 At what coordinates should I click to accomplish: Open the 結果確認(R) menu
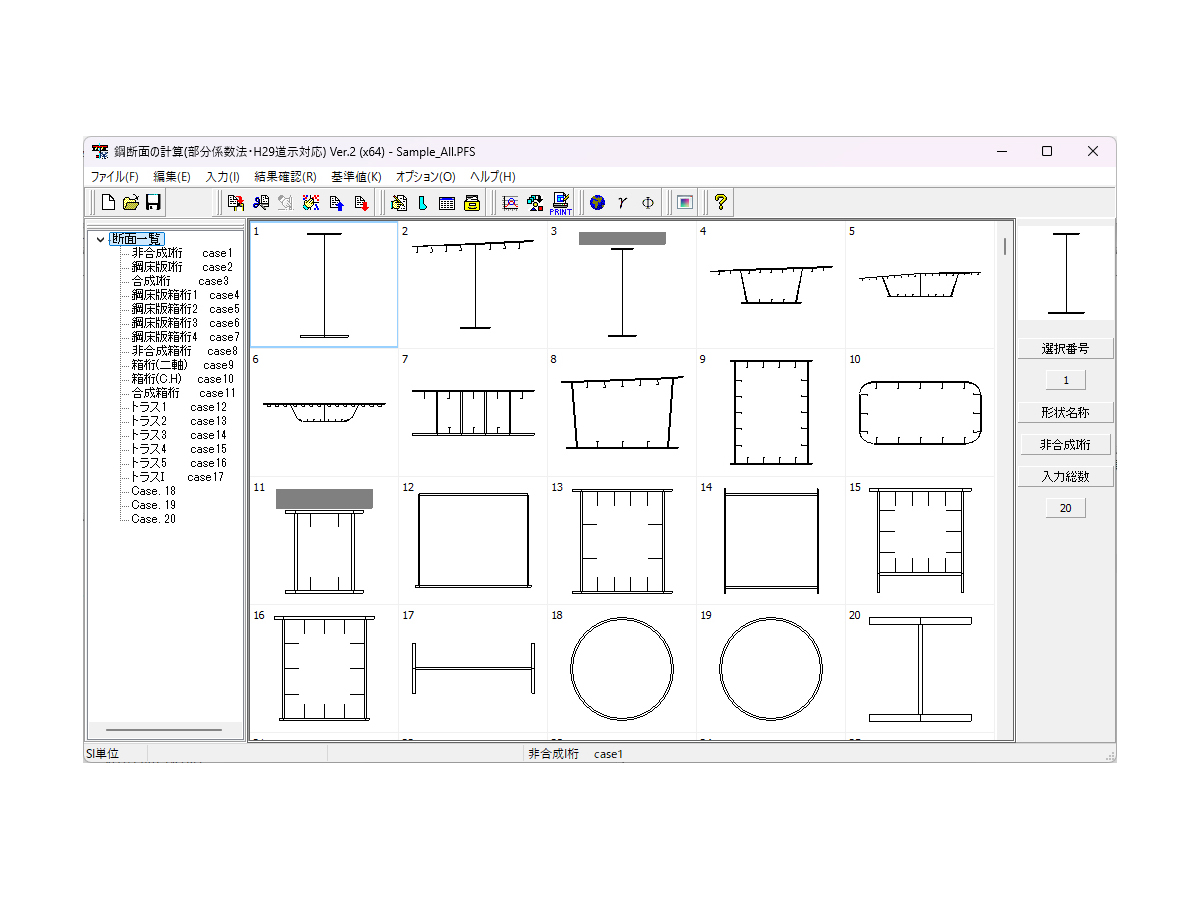(x=285, y=177)
